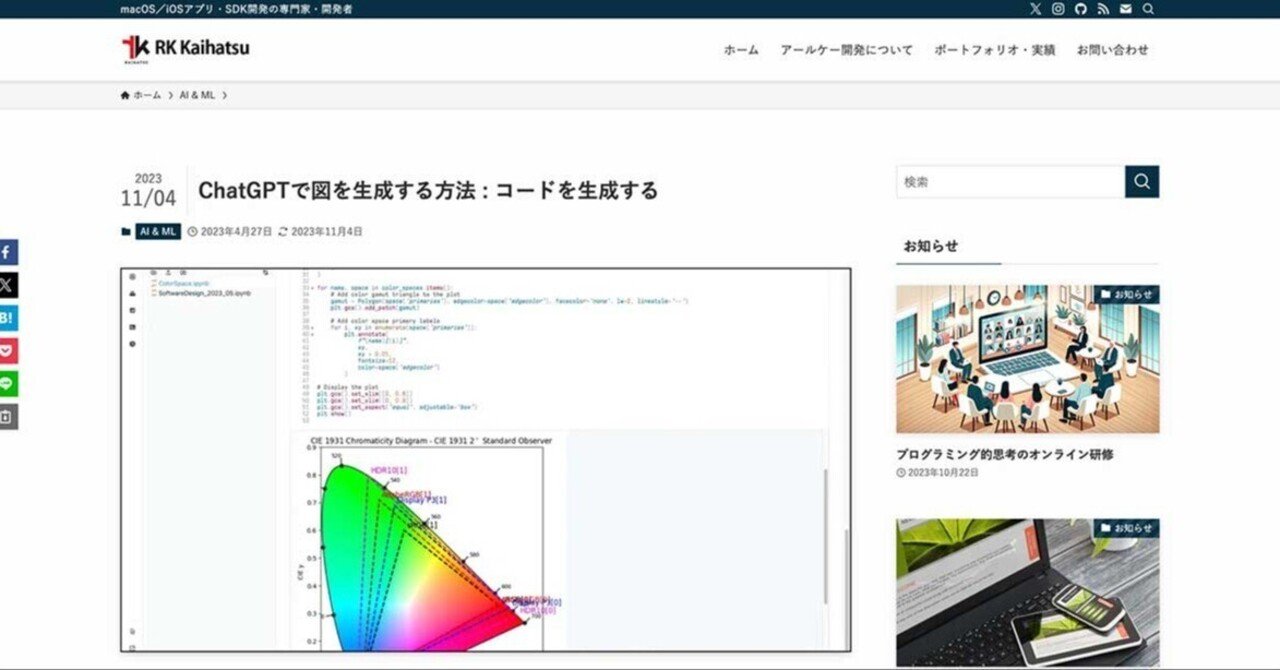Open the プログラミング的思考のオンライン研修 article link
The height and width of the screenshot is (670, 1280).
coord(1010,453)
